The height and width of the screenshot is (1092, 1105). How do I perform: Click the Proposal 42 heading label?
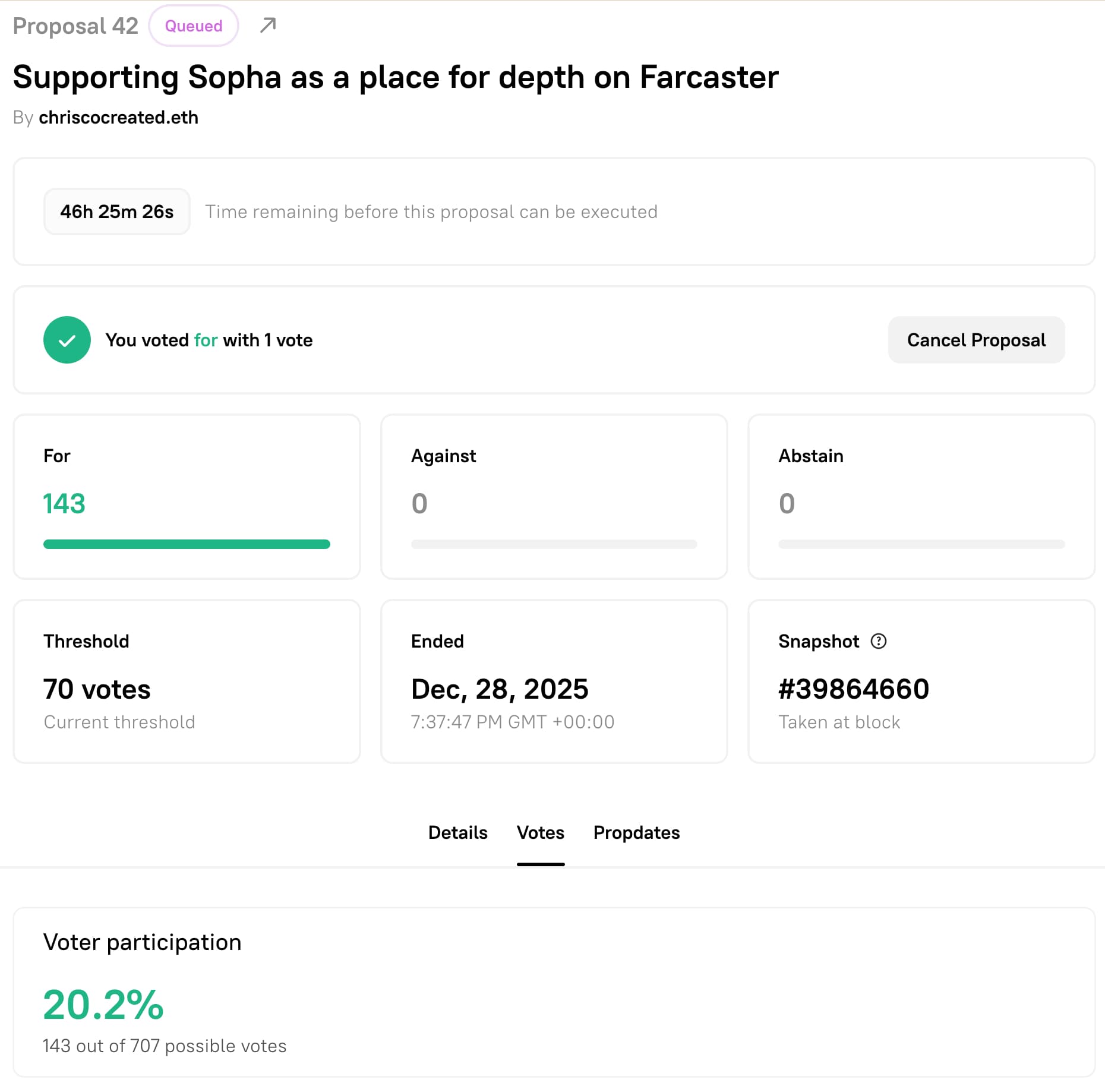(75, 26)
